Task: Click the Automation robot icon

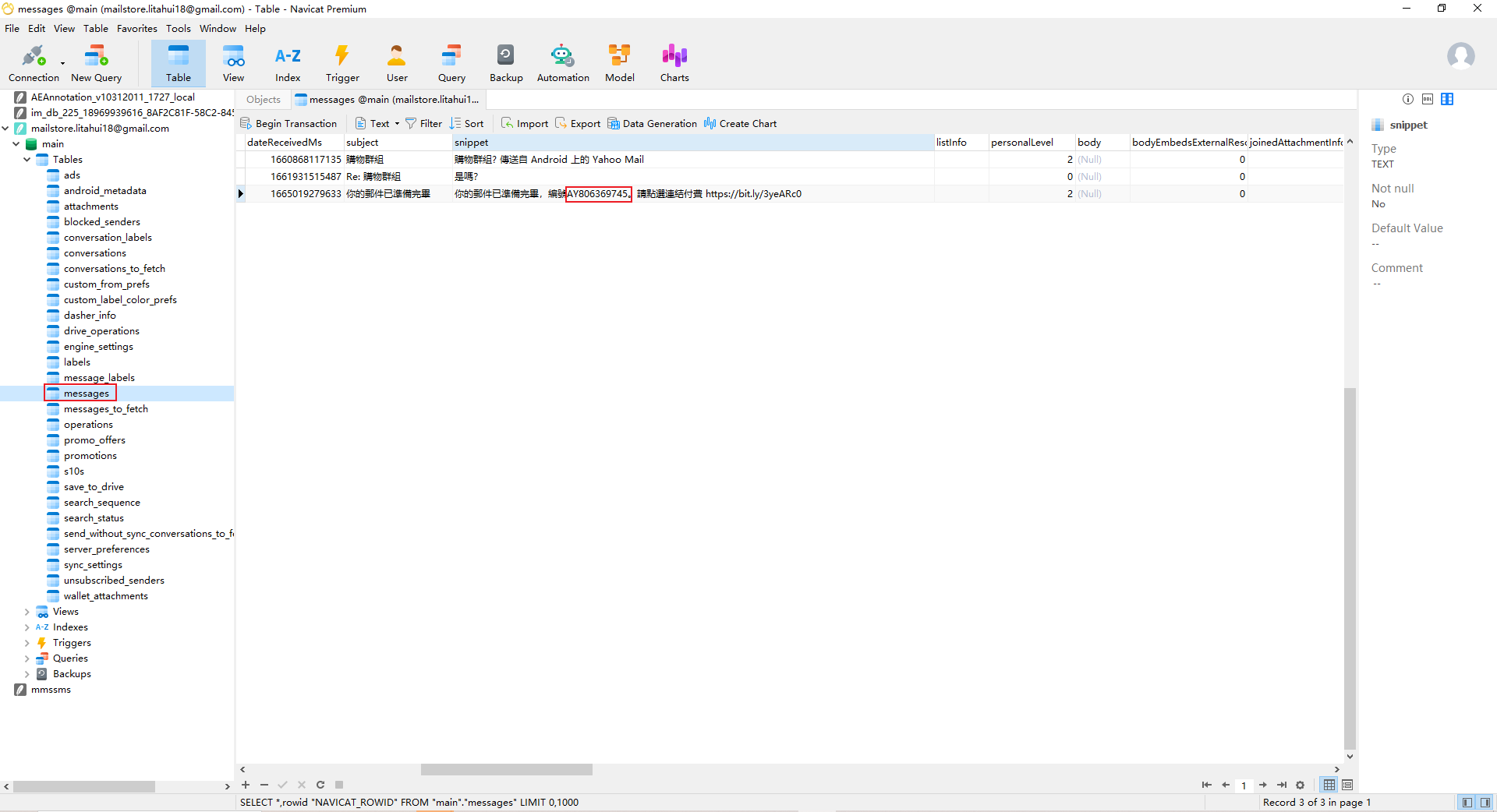Action: coord(562,62)
